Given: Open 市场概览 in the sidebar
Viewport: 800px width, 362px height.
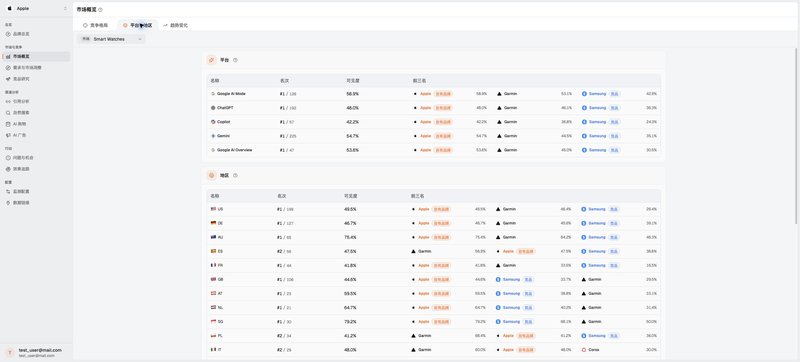Looking at the screenshot, I should click(x=36, y=57).
